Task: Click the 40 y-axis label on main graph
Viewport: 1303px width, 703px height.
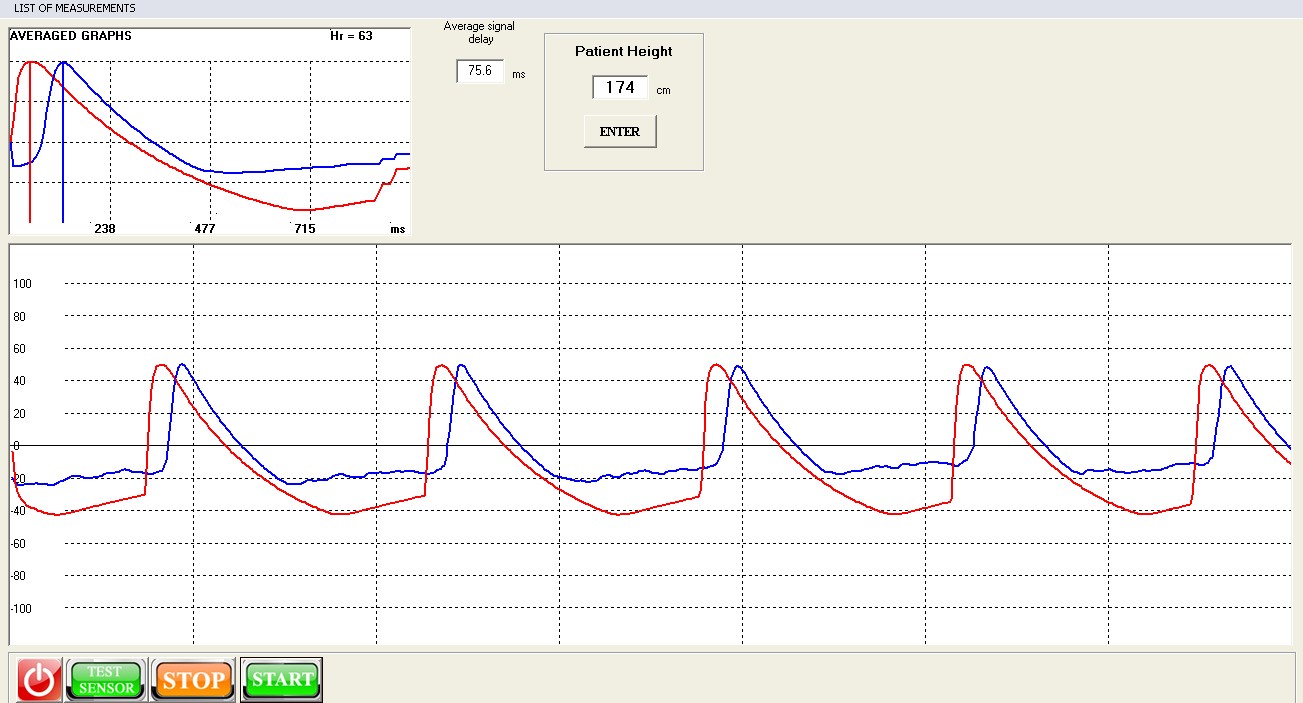Action: tap(20, 382)
